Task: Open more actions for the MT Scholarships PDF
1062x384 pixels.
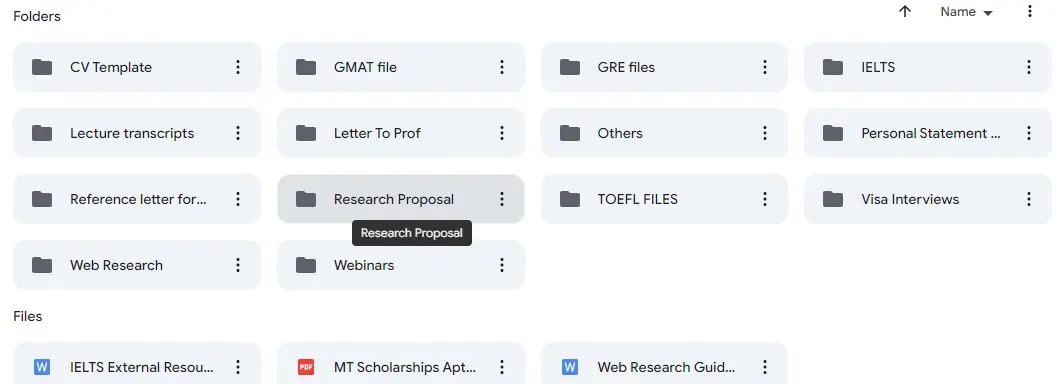Action: (x=502, y=367)
